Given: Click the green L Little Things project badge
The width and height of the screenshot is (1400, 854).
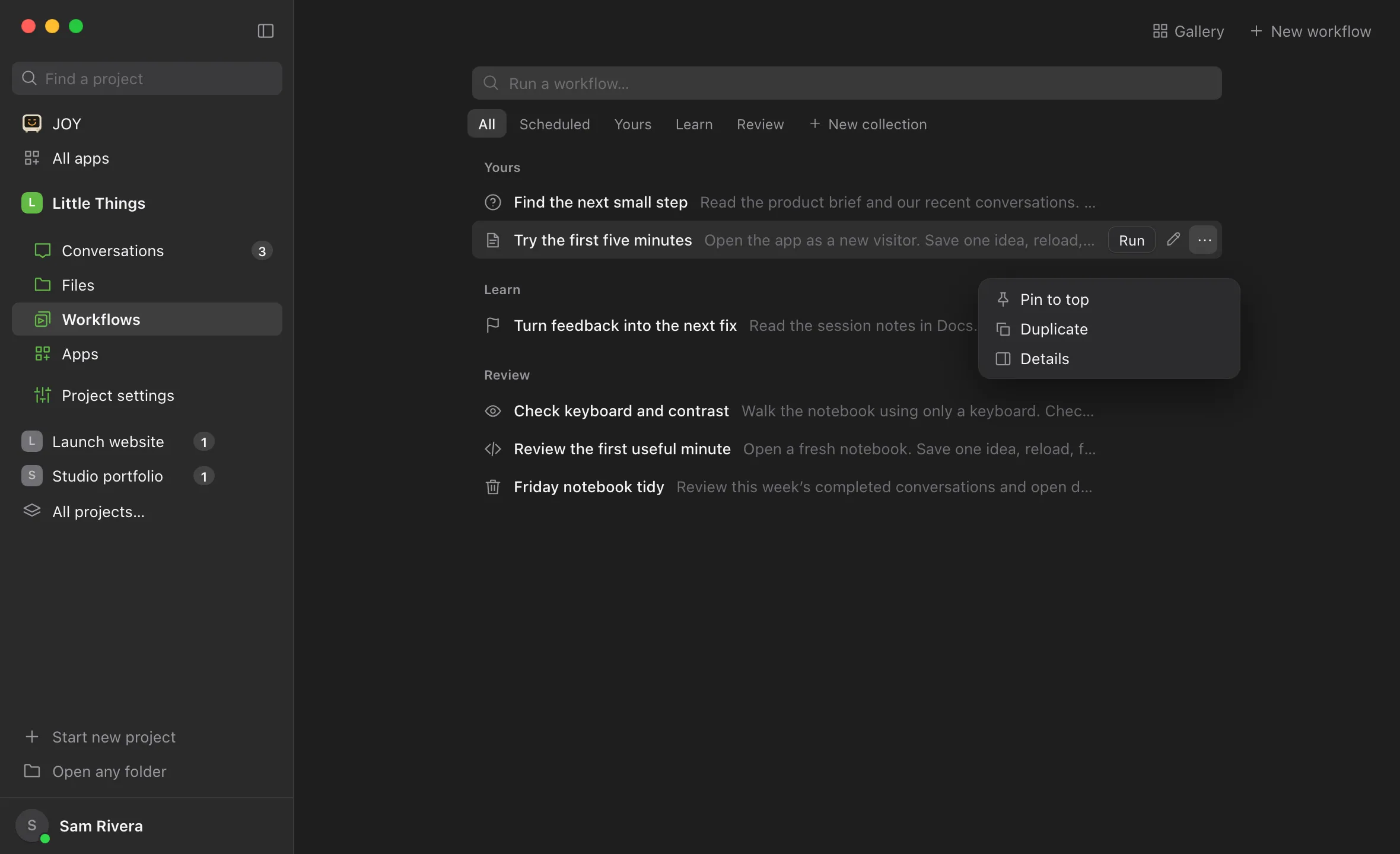Looking at the screenshot, I should 32,203.
